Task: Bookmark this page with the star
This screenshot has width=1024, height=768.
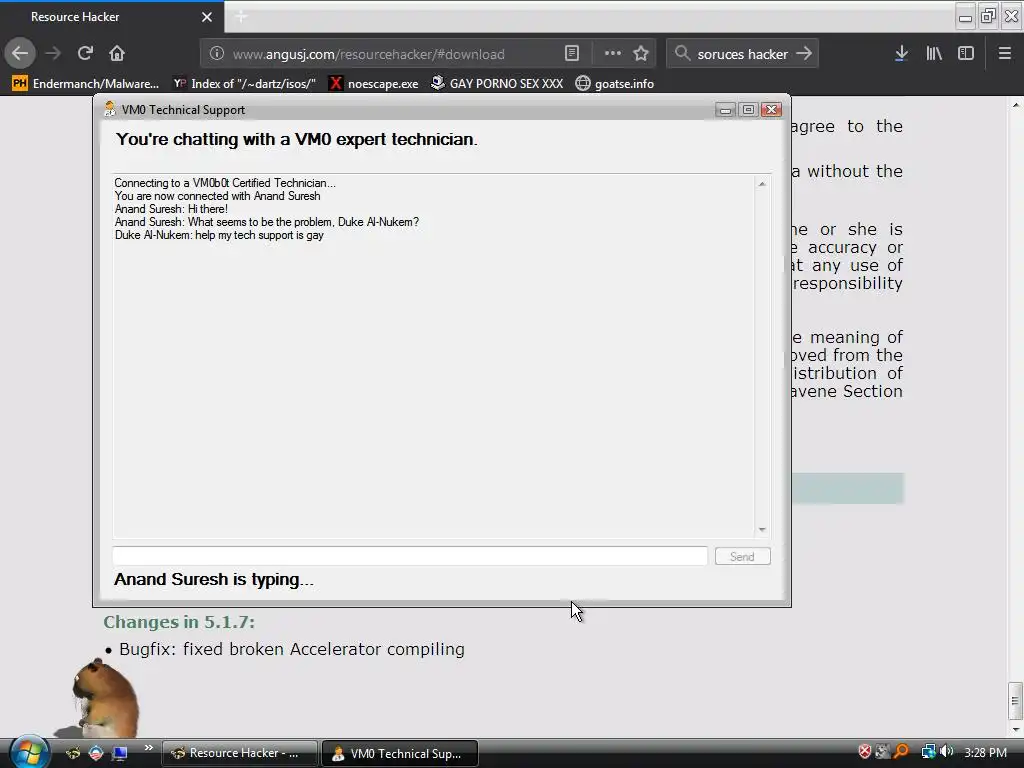Action: (x=641, y=54)
